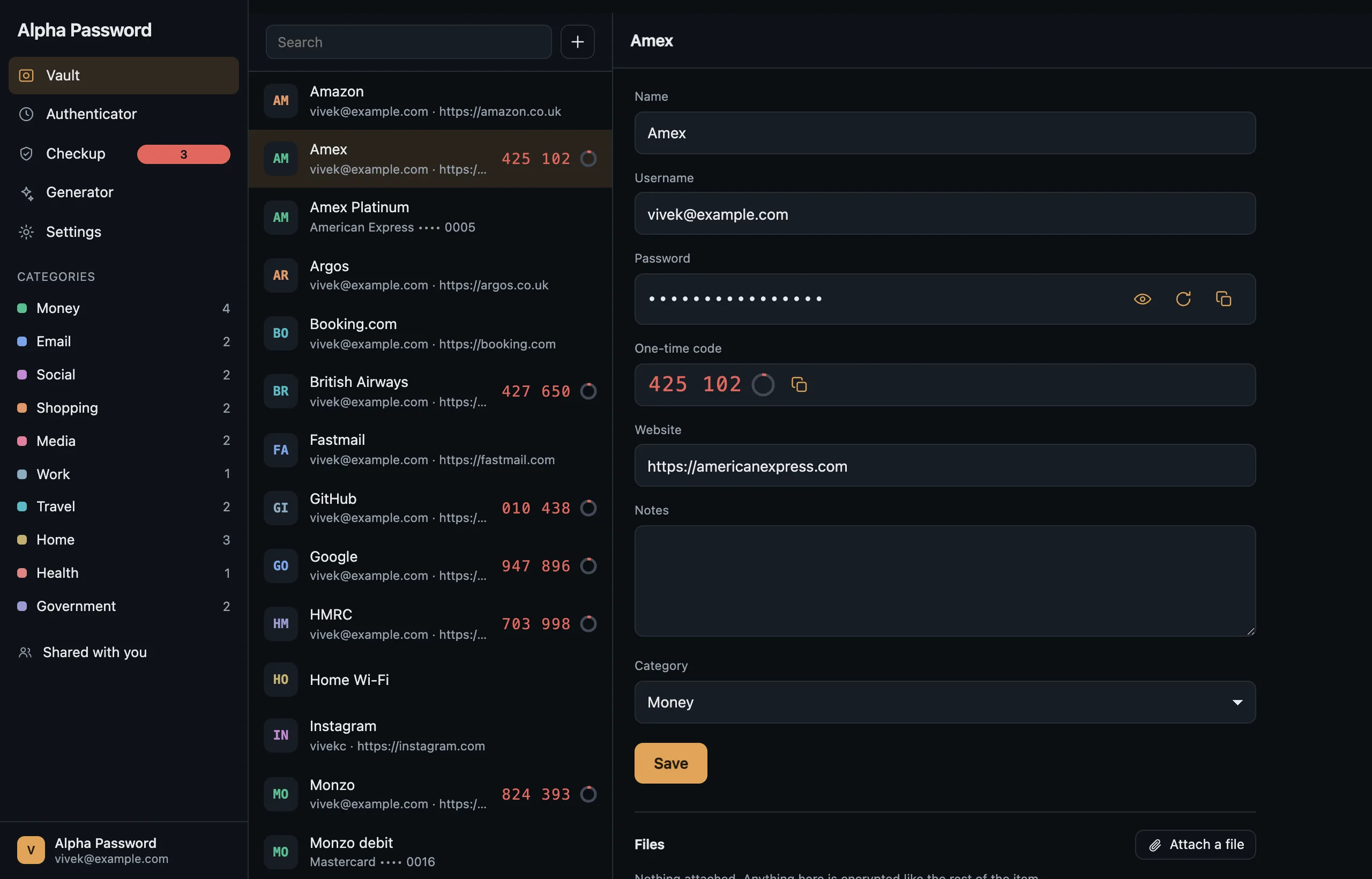Select the Social category color dot
The image size is (1372, 879).
(23, 375)
